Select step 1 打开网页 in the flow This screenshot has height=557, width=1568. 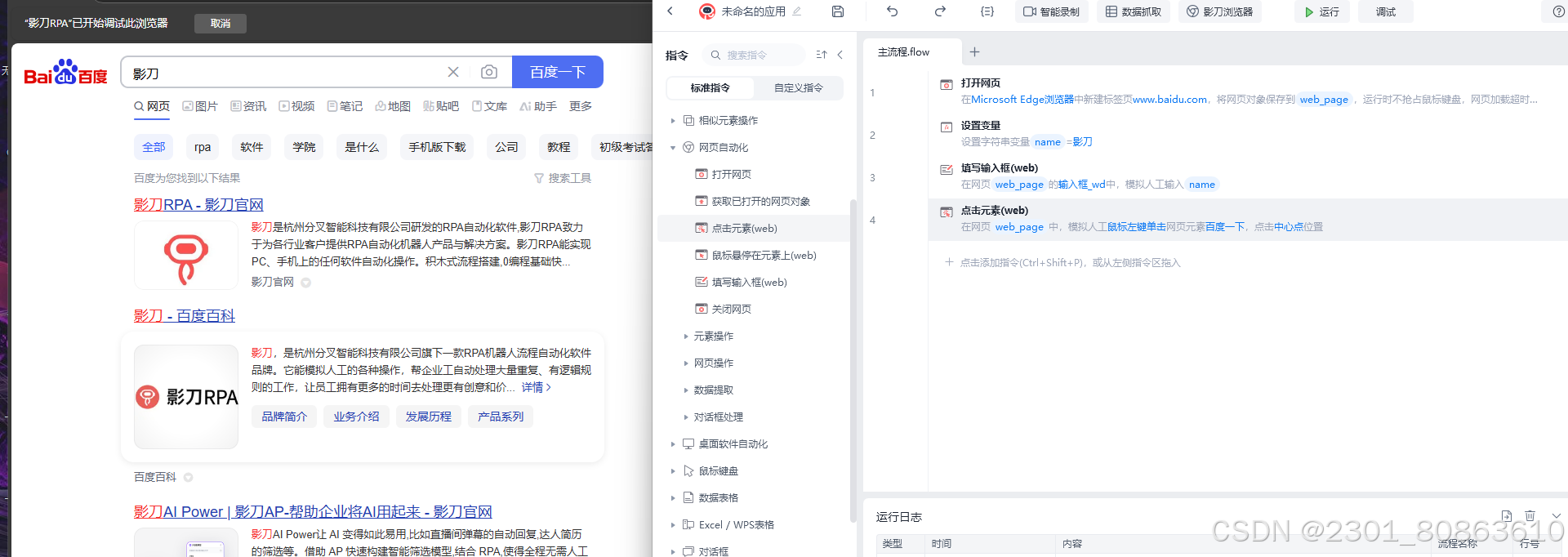1247,92
